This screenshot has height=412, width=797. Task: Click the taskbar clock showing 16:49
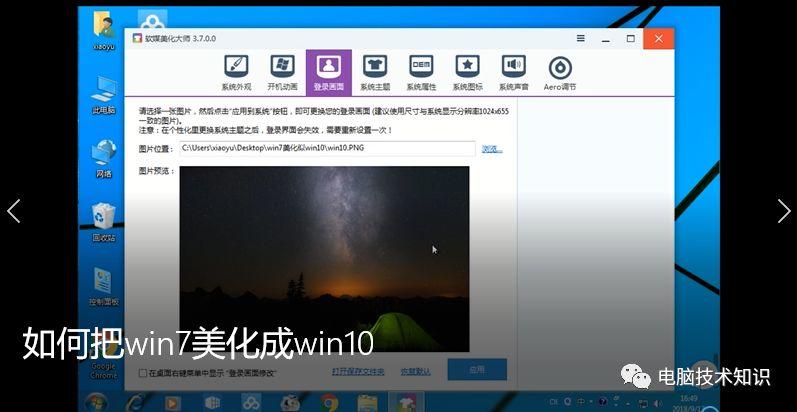[689, 403]
